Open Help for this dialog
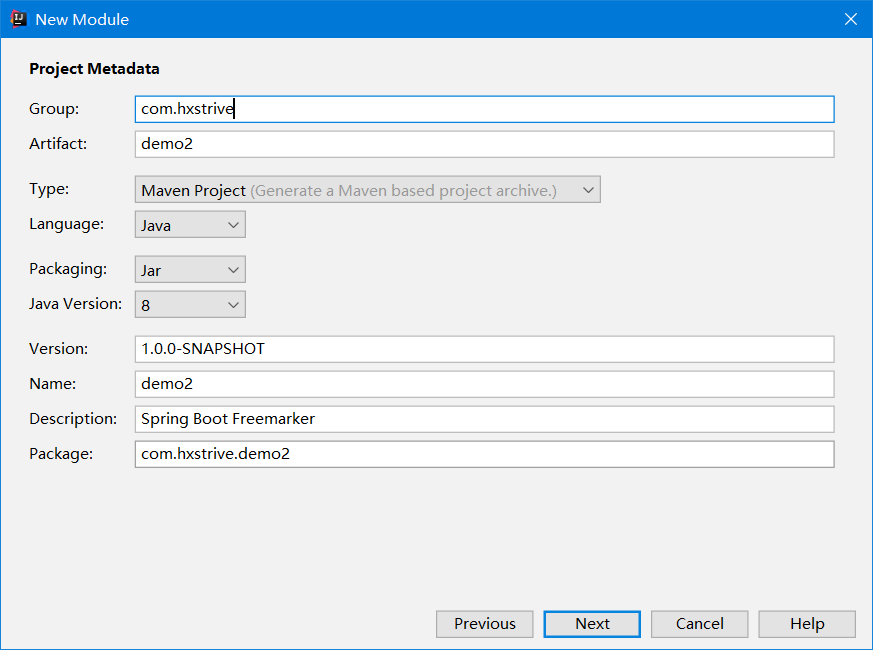Viewport: 873px width, 650px height. point(806,624)
